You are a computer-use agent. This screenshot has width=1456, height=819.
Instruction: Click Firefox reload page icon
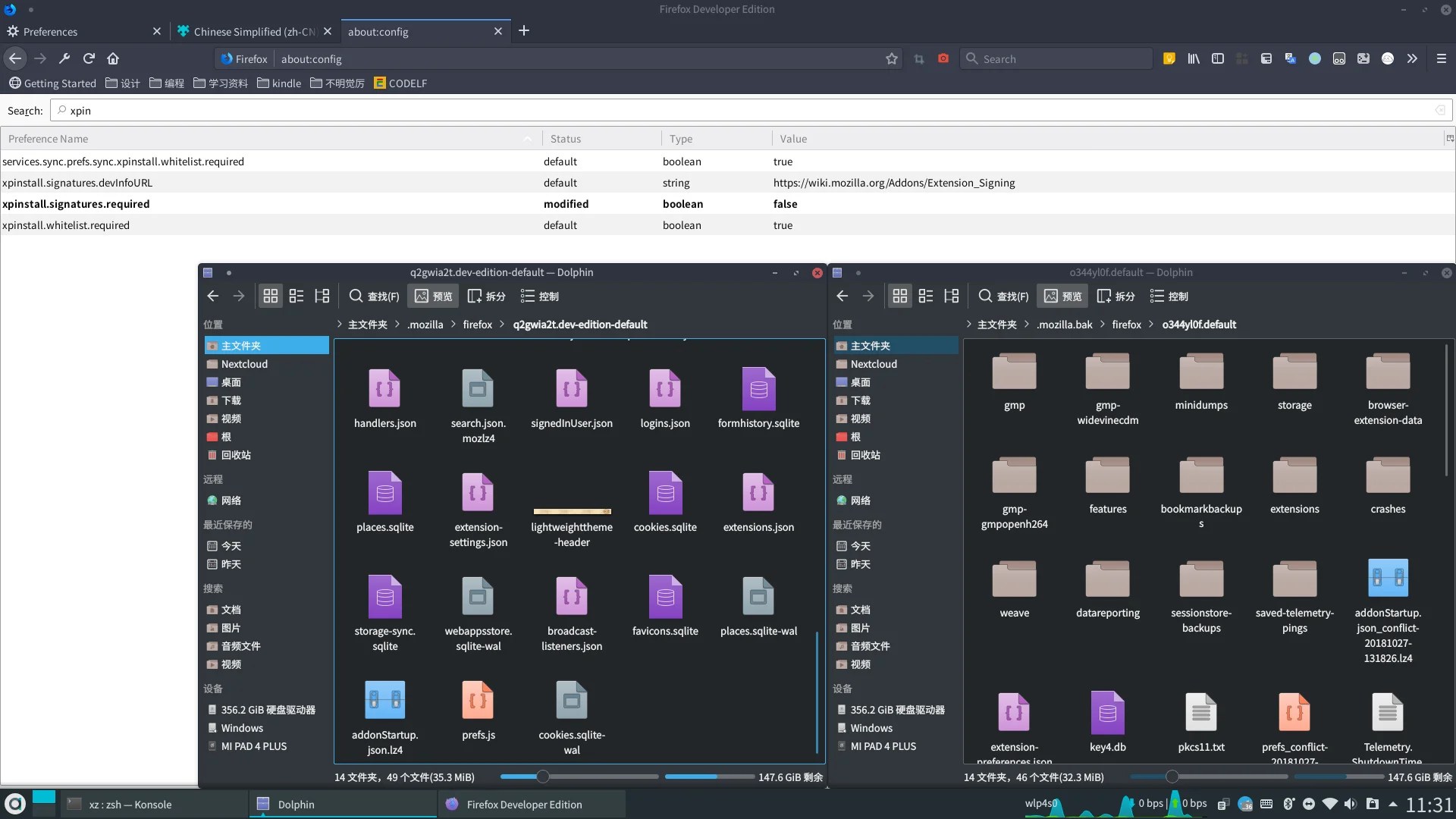(89, 58)
